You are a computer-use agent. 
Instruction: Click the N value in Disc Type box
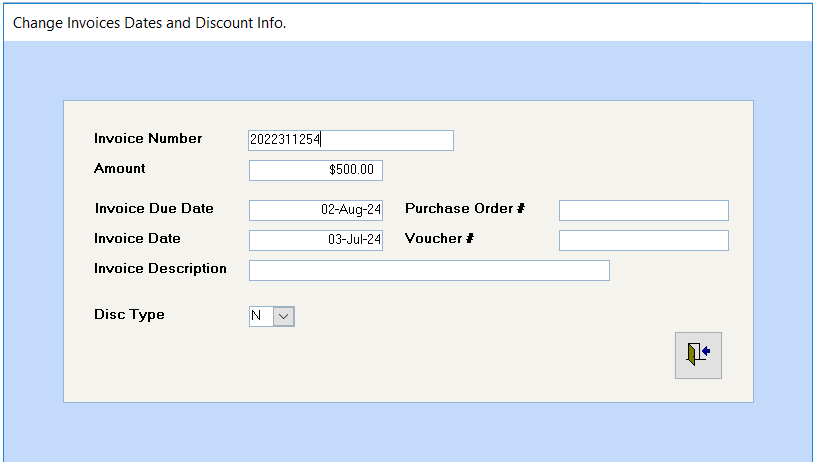(x=260, y=316)
